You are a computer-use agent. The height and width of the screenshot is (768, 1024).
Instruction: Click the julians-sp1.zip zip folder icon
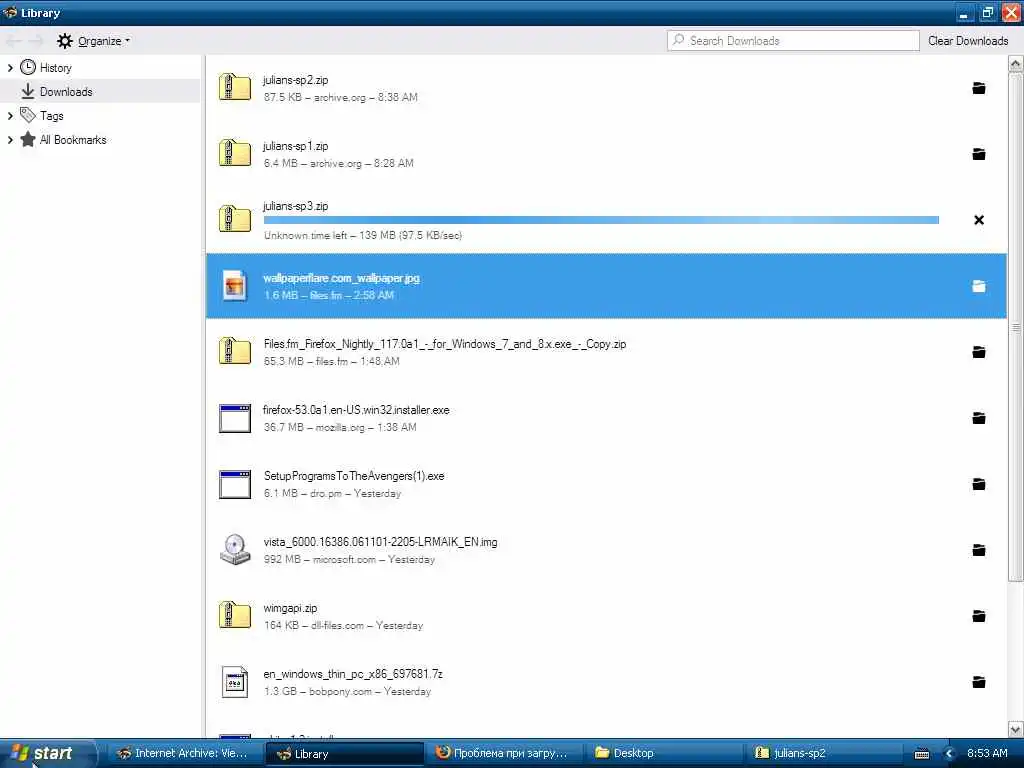click(234, 153)
